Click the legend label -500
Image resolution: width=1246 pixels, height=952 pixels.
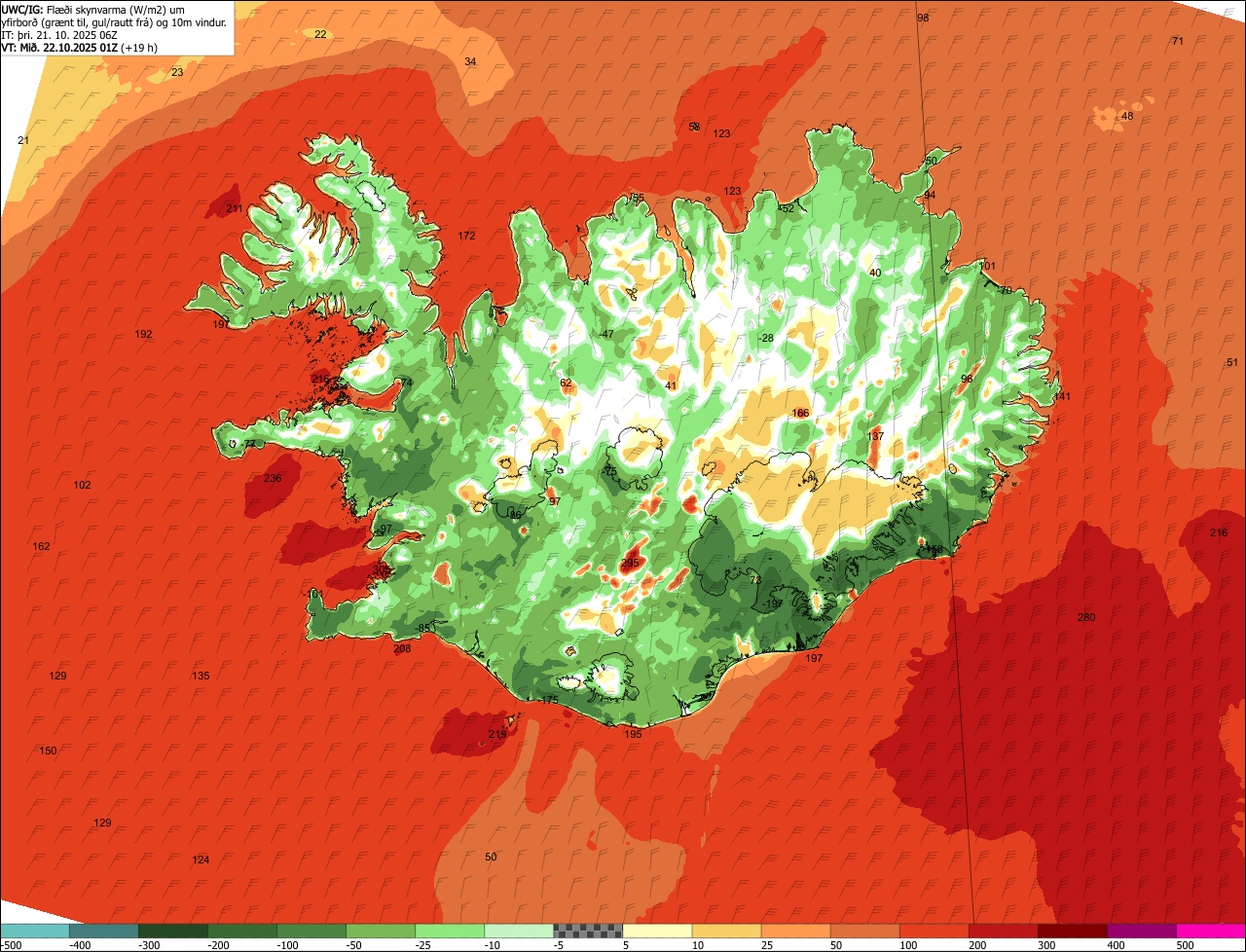point(9,945)
